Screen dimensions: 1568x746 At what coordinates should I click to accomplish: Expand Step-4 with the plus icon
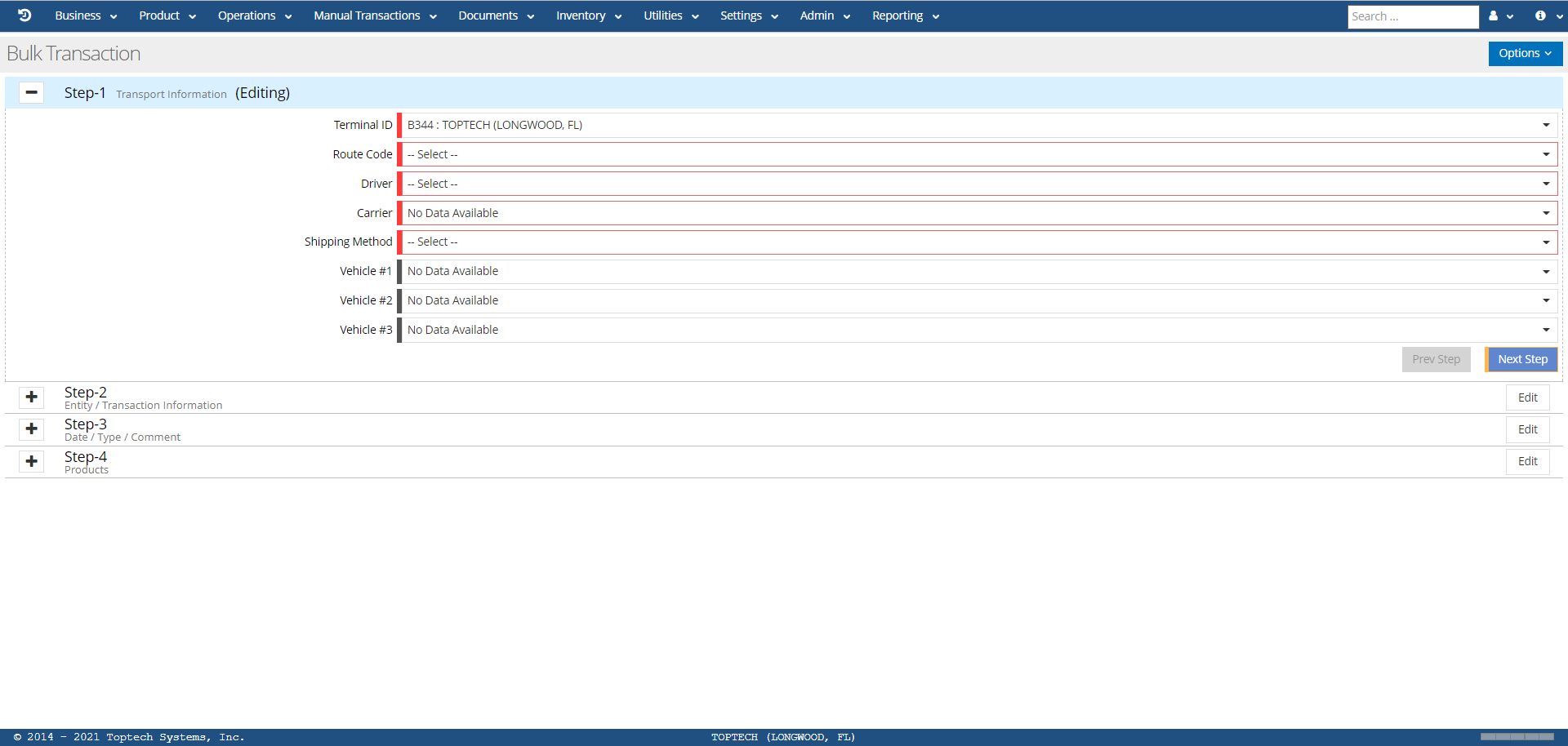(32, 462)
